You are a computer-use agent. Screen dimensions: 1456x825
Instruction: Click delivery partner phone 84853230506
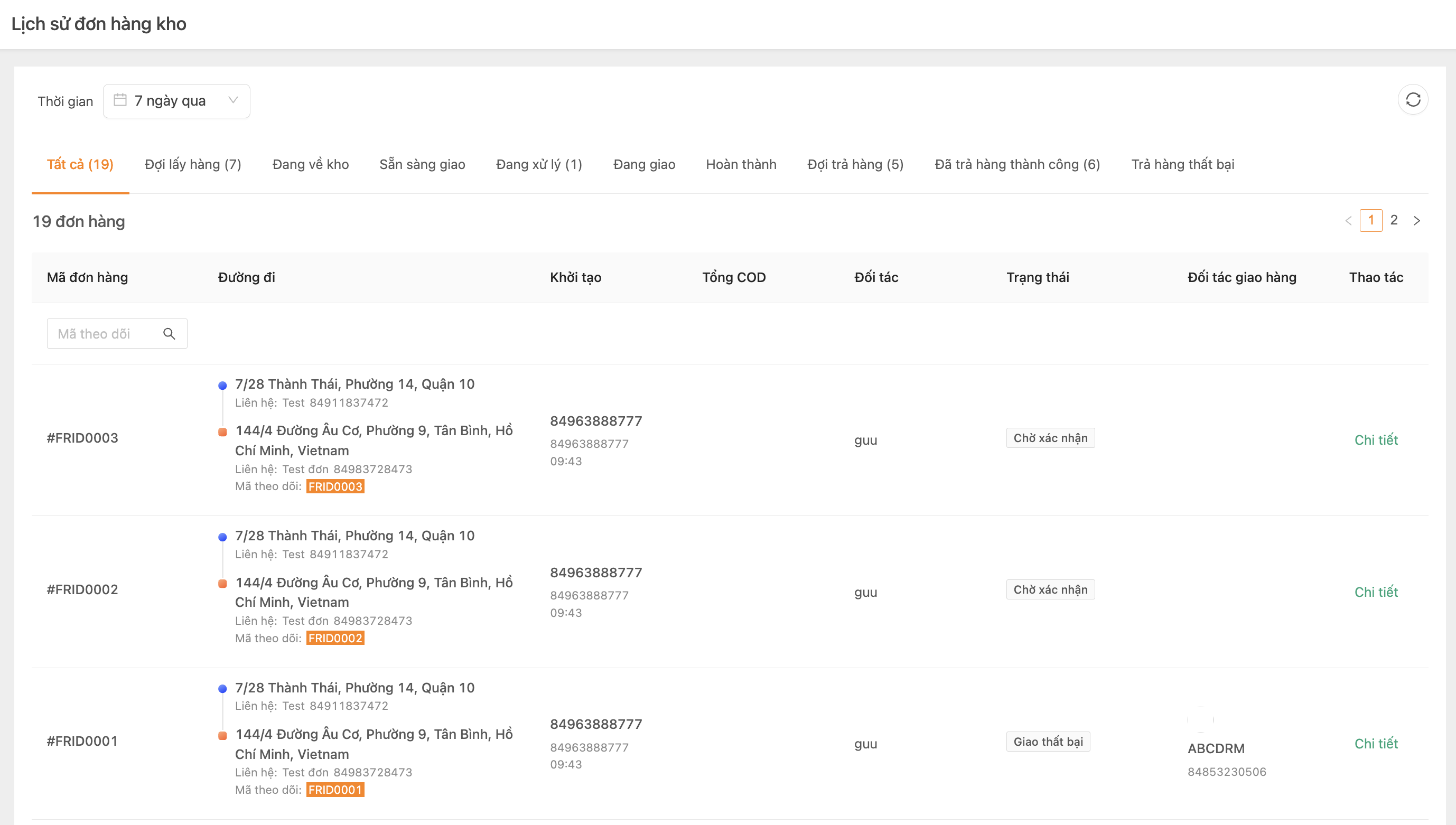(1227, 772)
